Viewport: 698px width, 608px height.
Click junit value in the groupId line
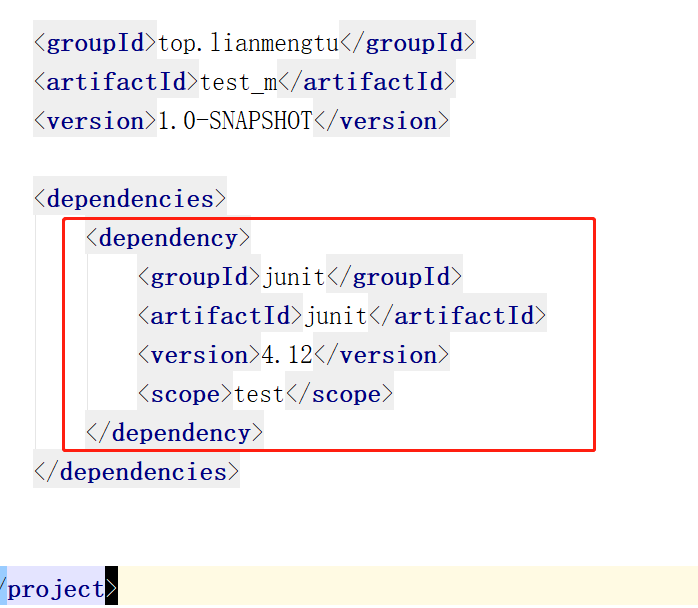click(293, 278)
